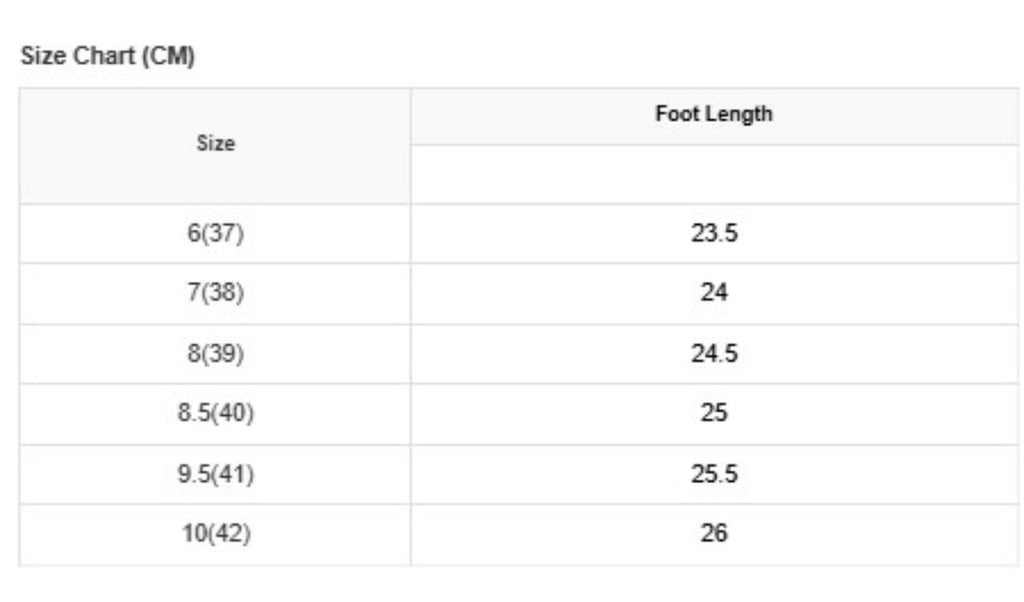Click the 24 foot length value
Image resolution: width=1024 pixels, height=602 pixels.
(x=714, y=294)
